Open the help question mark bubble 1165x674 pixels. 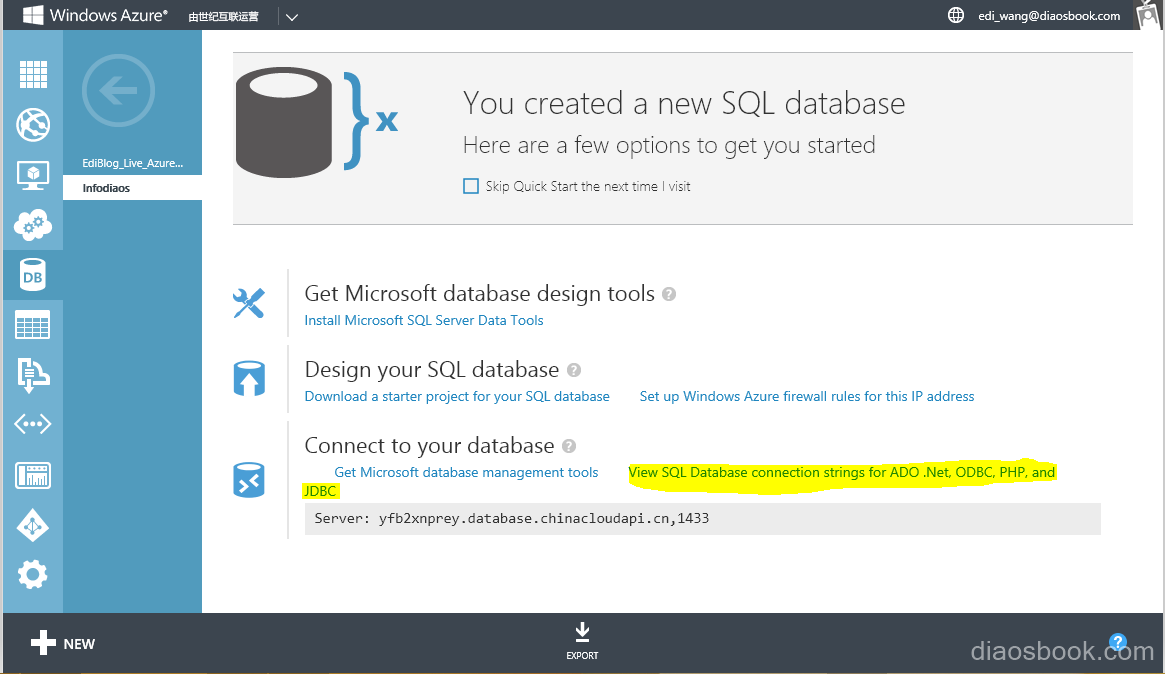click(x=1118, y=642)
